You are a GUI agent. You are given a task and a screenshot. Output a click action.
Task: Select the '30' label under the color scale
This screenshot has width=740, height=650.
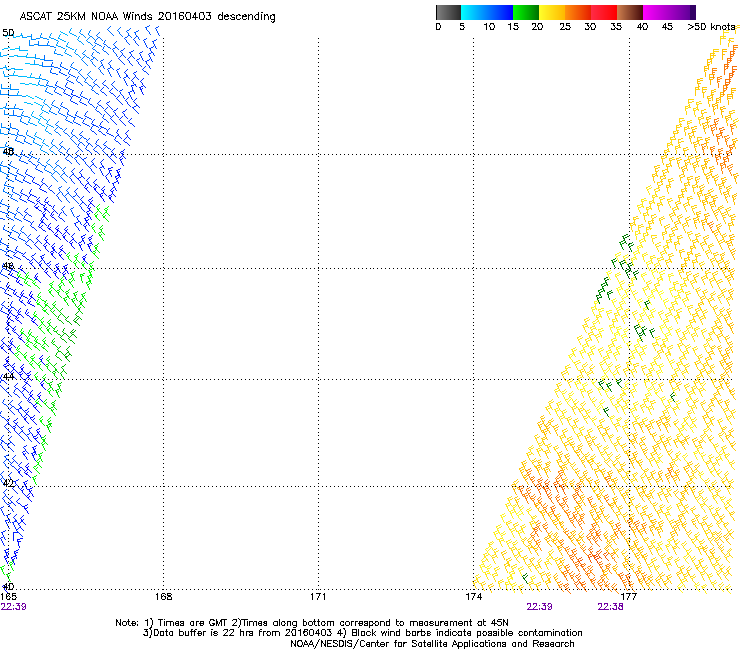590,27
